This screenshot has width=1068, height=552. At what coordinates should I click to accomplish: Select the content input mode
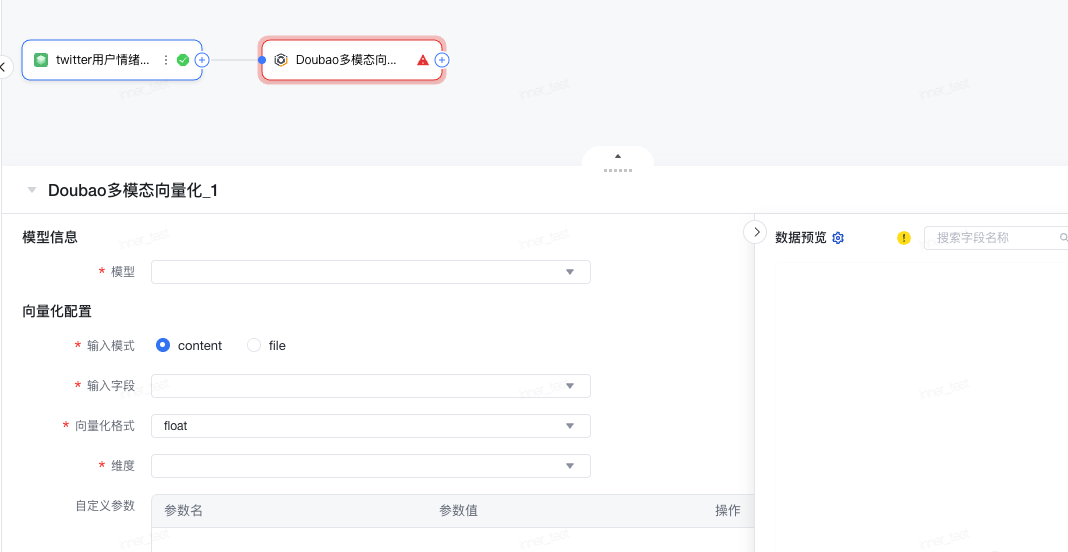[x=163, y=345]
